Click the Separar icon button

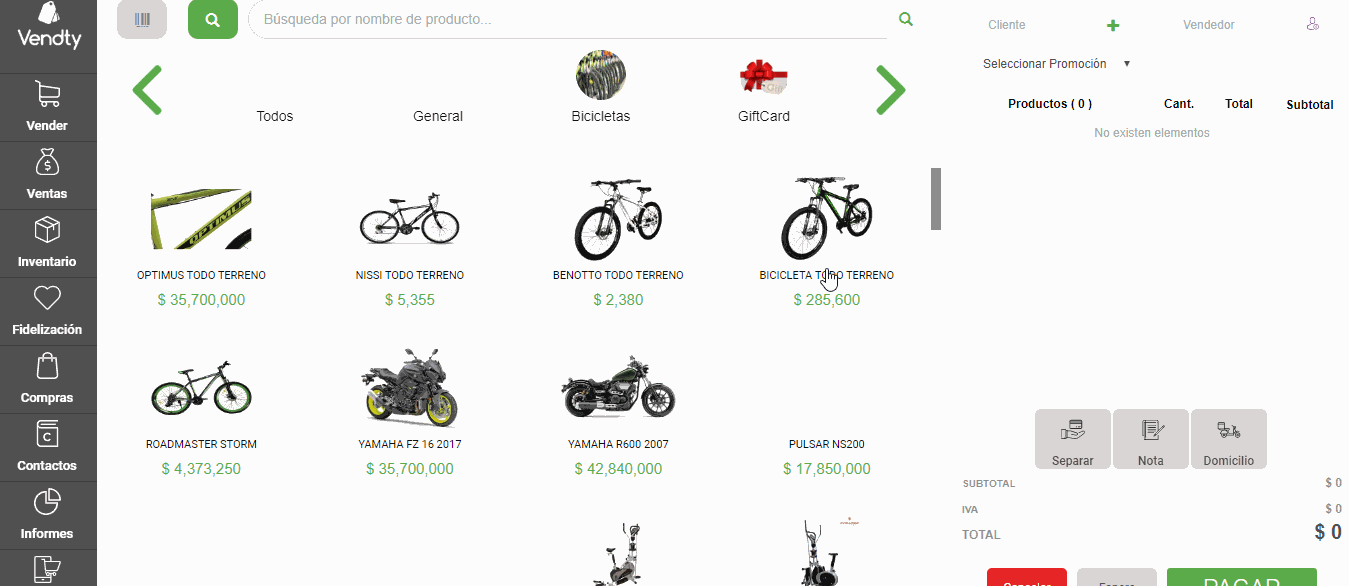1072,438
